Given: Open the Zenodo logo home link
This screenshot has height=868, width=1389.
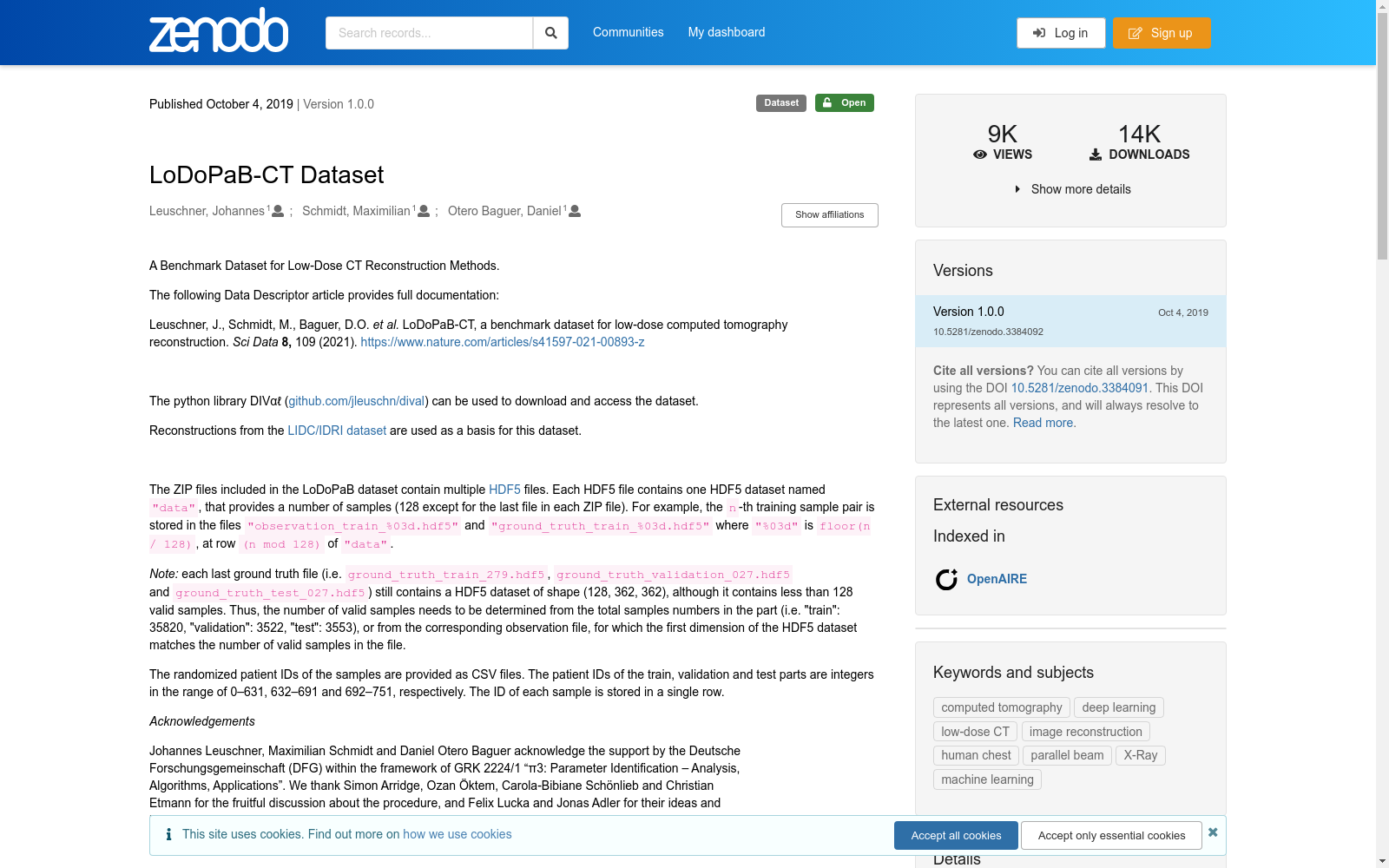Looking at the screenshot, I should (x=219, y=30).
